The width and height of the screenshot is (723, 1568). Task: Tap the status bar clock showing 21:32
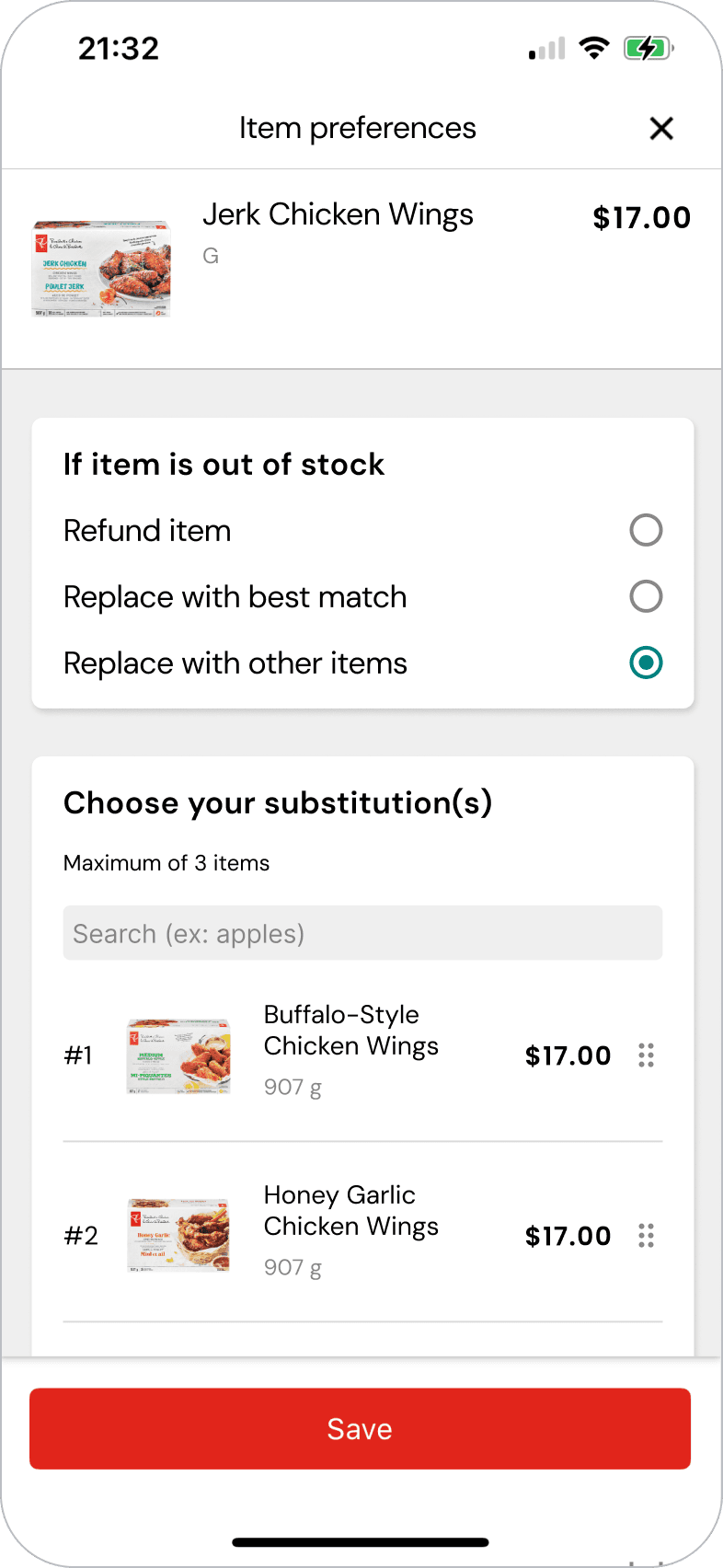click(x=119, y=48)
